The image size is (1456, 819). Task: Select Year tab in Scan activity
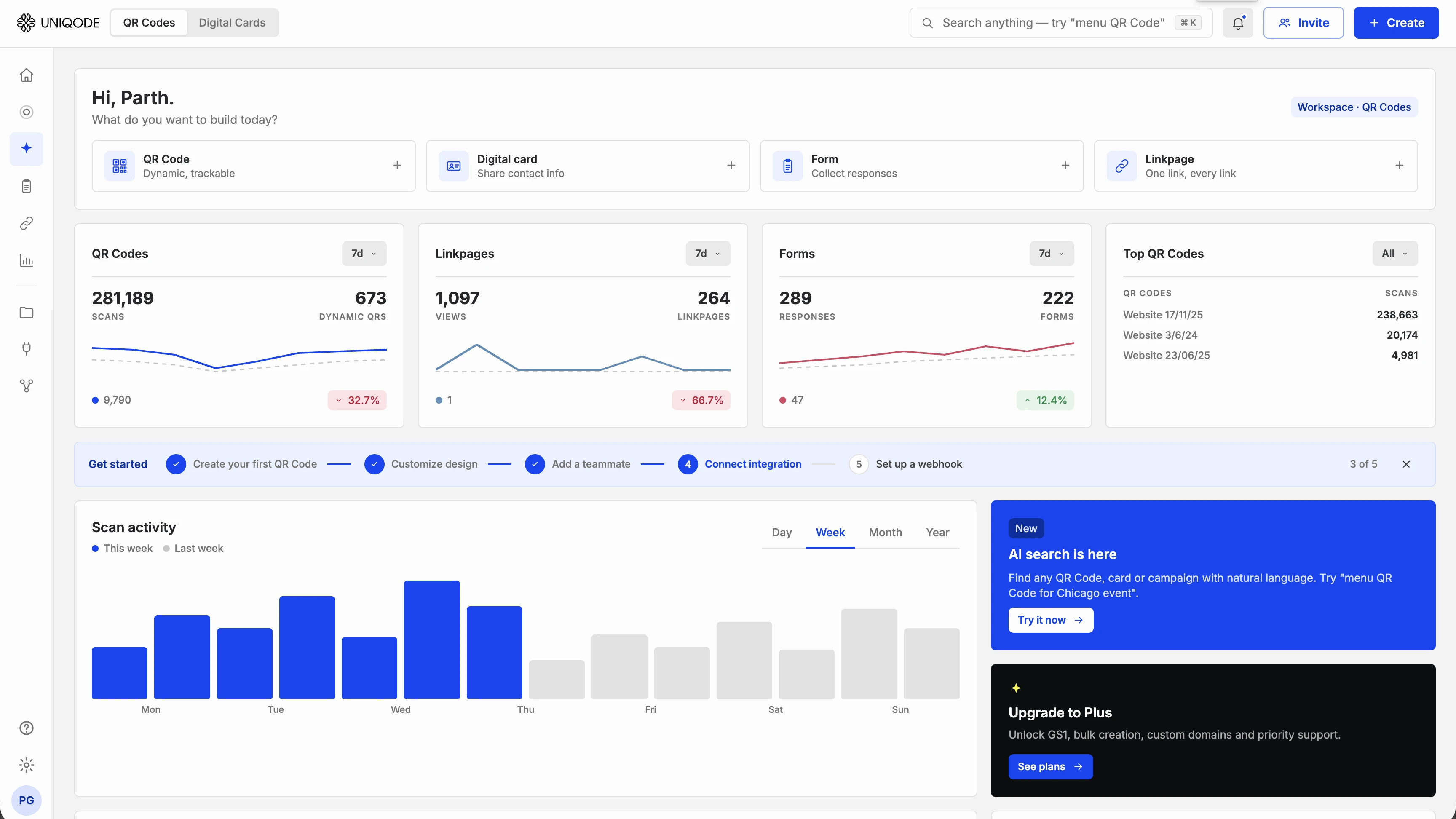[937, 533]
